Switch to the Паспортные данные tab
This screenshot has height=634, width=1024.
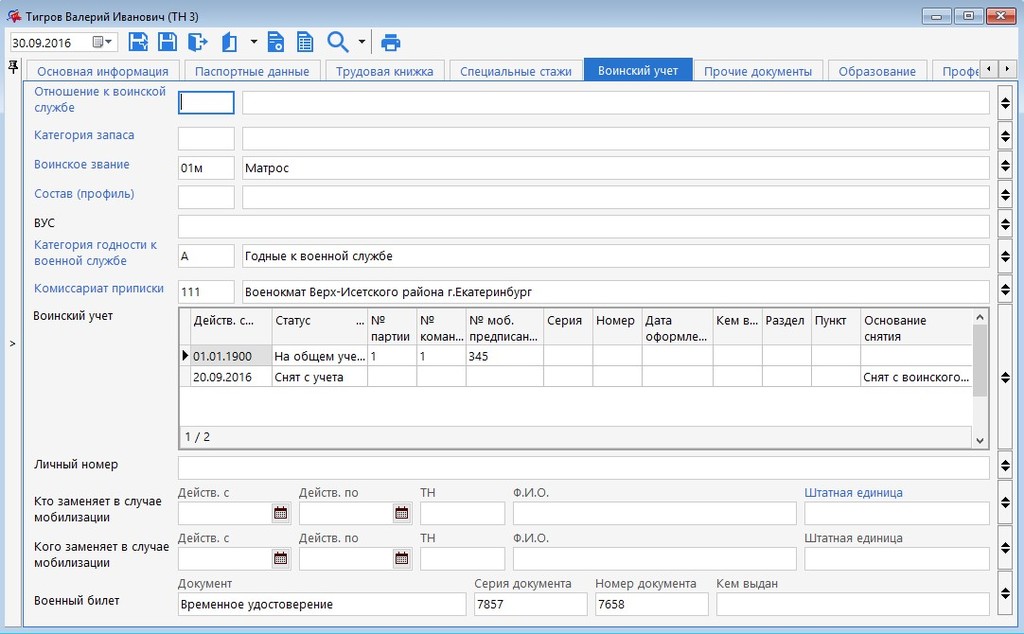[252, 71]
